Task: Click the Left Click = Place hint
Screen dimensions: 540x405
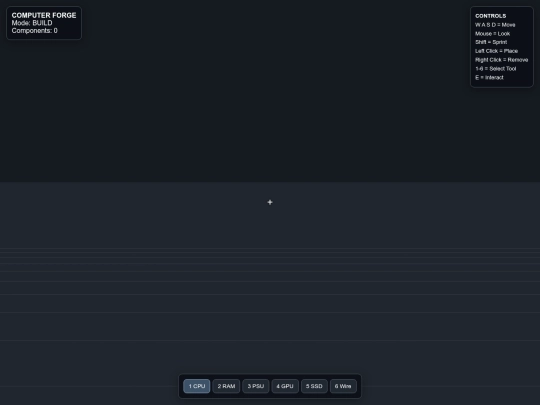Action: [x=496, y=51]
